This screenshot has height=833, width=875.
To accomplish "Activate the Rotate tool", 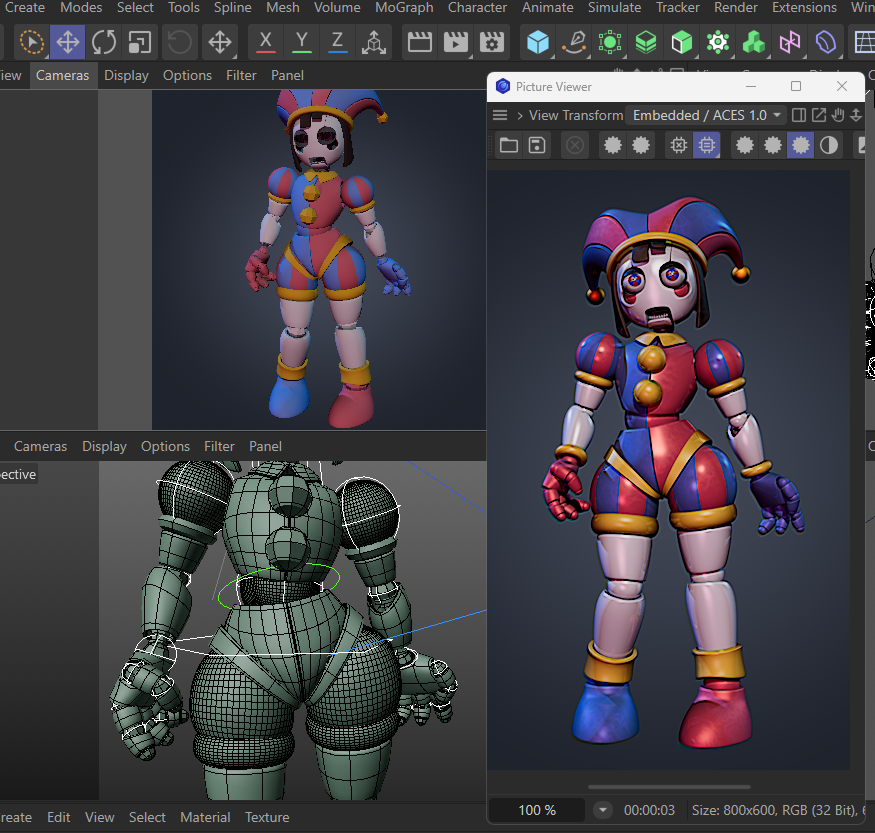I will (x=104, y=42).
